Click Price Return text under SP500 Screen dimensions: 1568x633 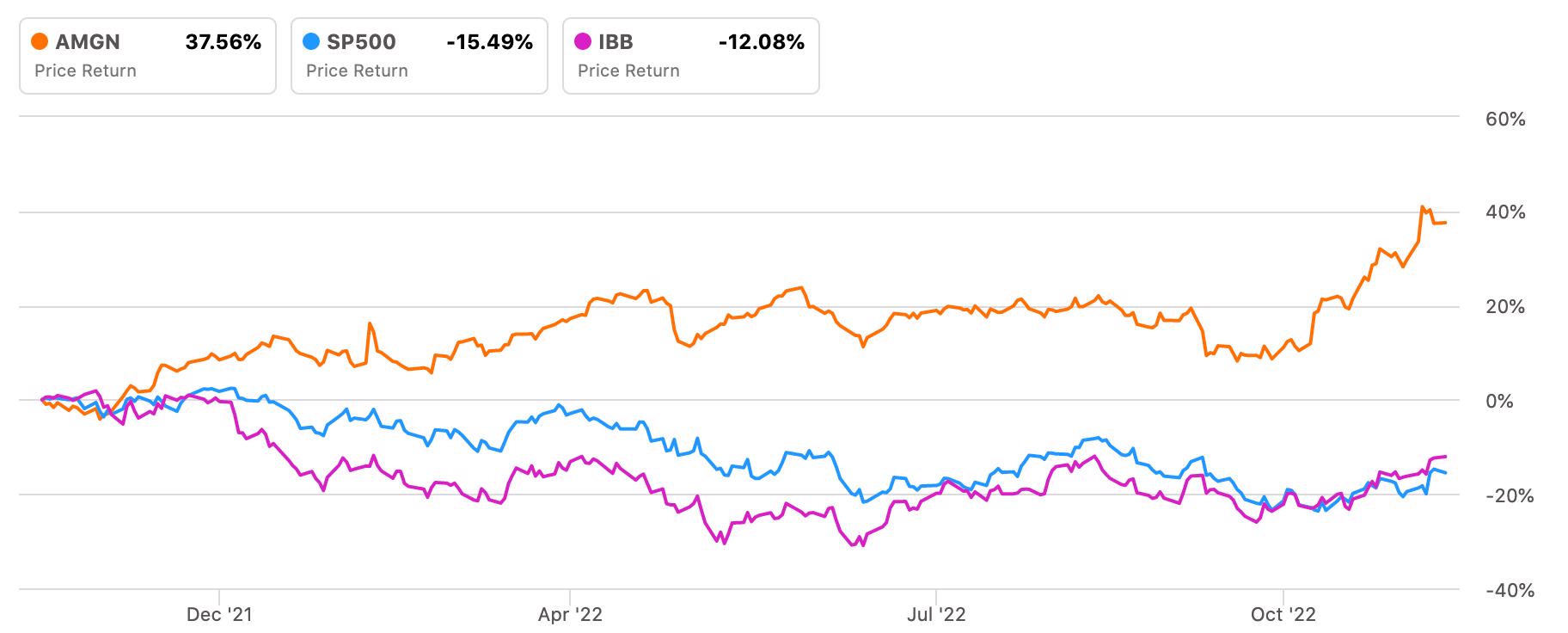point(357,71)
